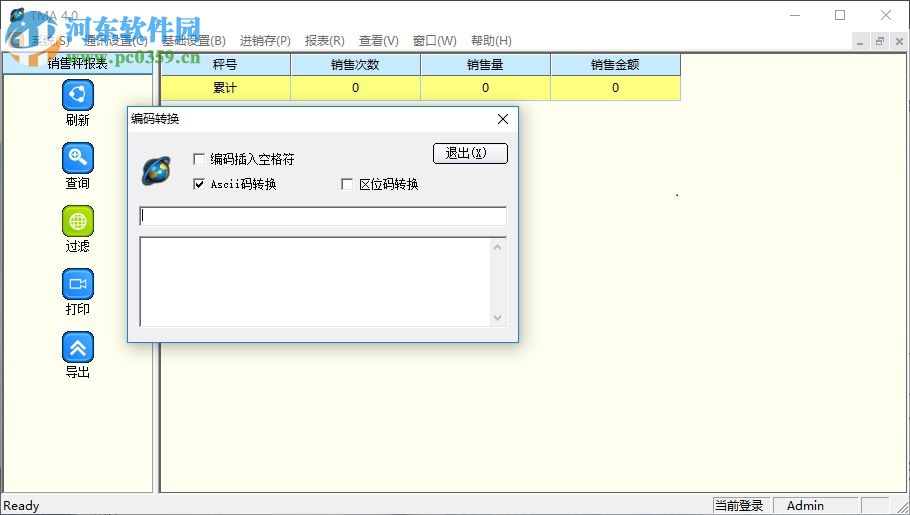Click the 导出 export icon
This screenshot has height=515, width=910.
tap(78, 347)
